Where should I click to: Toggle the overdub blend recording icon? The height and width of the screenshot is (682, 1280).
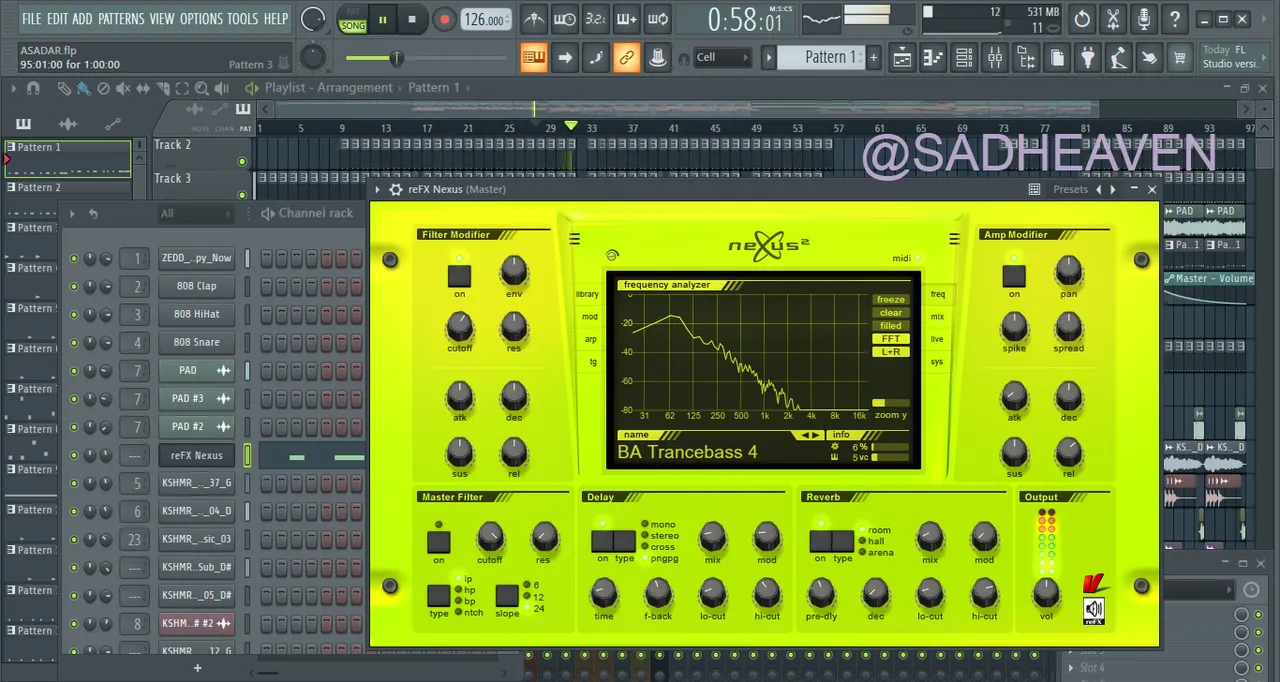[x=626, y=18]
